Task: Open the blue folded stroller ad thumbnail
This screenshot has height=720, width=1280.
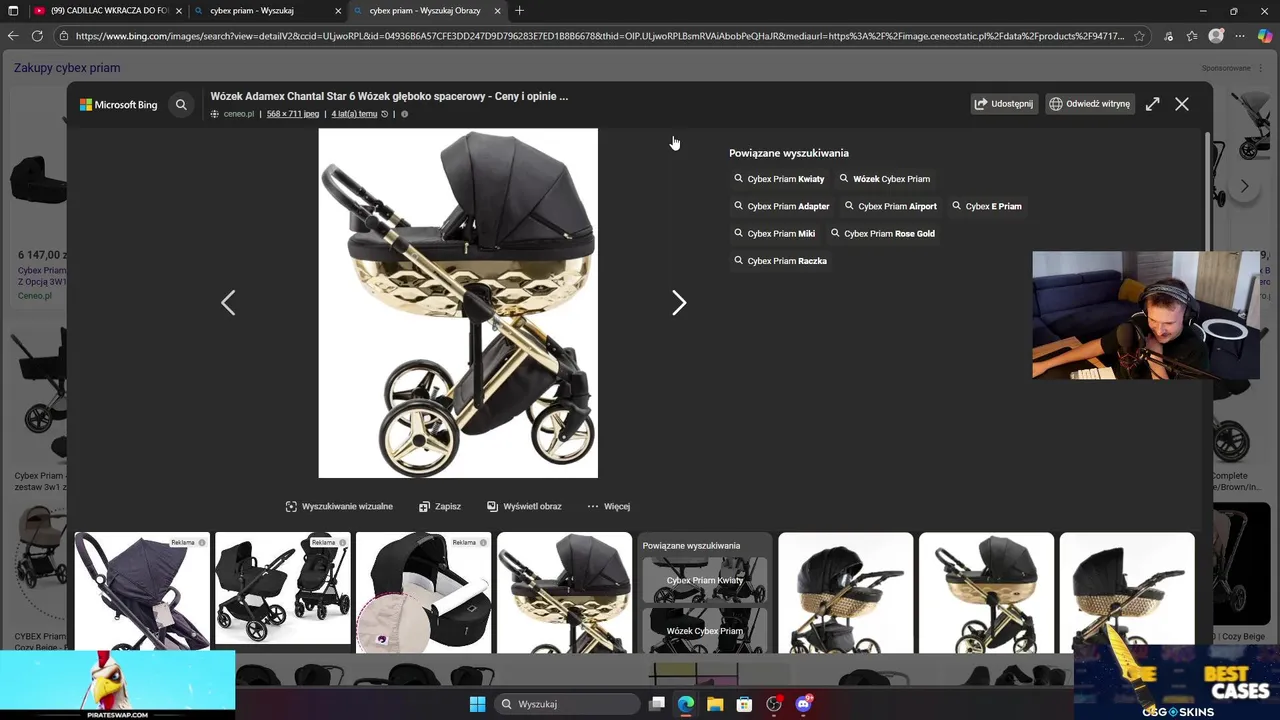Action: [142, 592]
